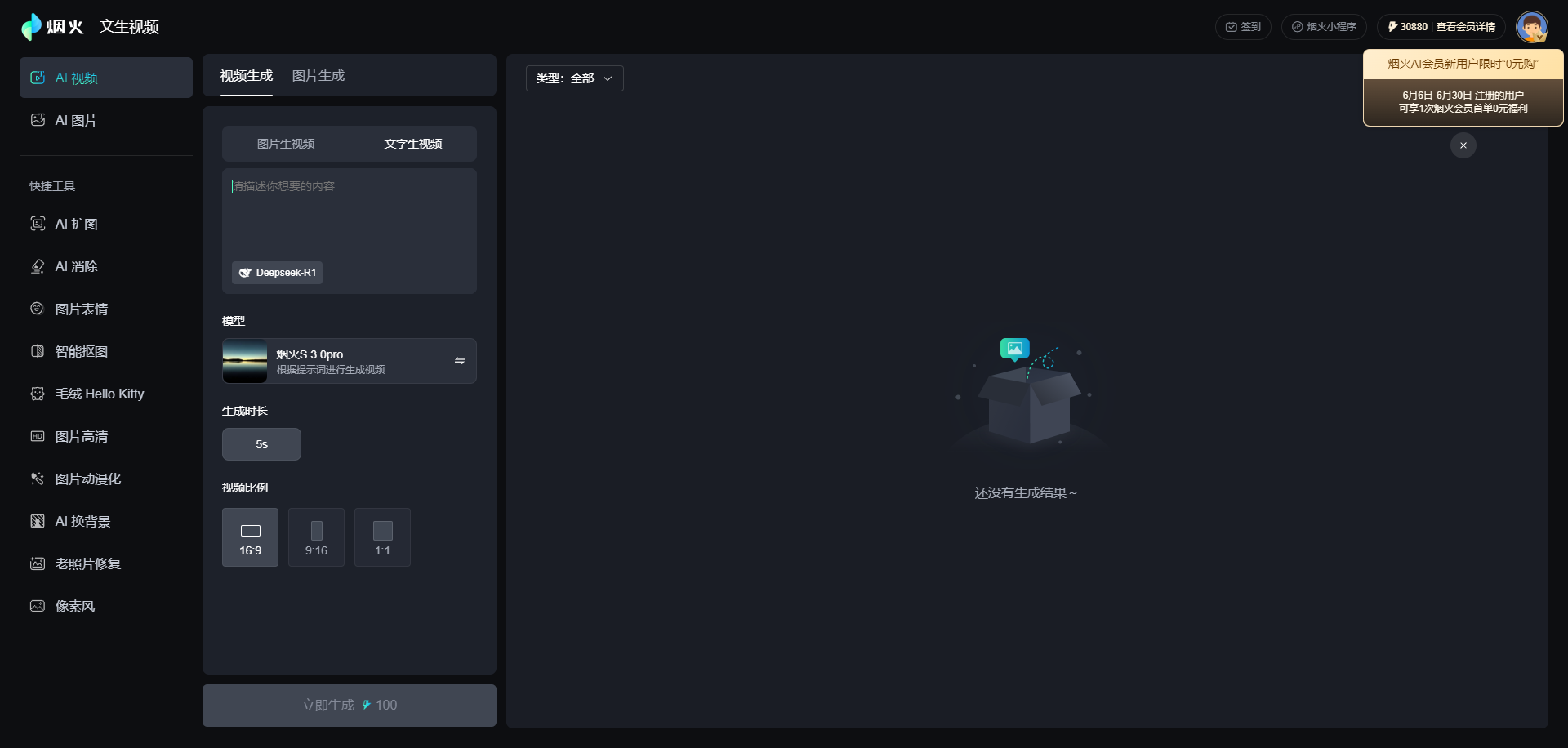Click the AI 图片 sidebar icon

pos(38,120)
